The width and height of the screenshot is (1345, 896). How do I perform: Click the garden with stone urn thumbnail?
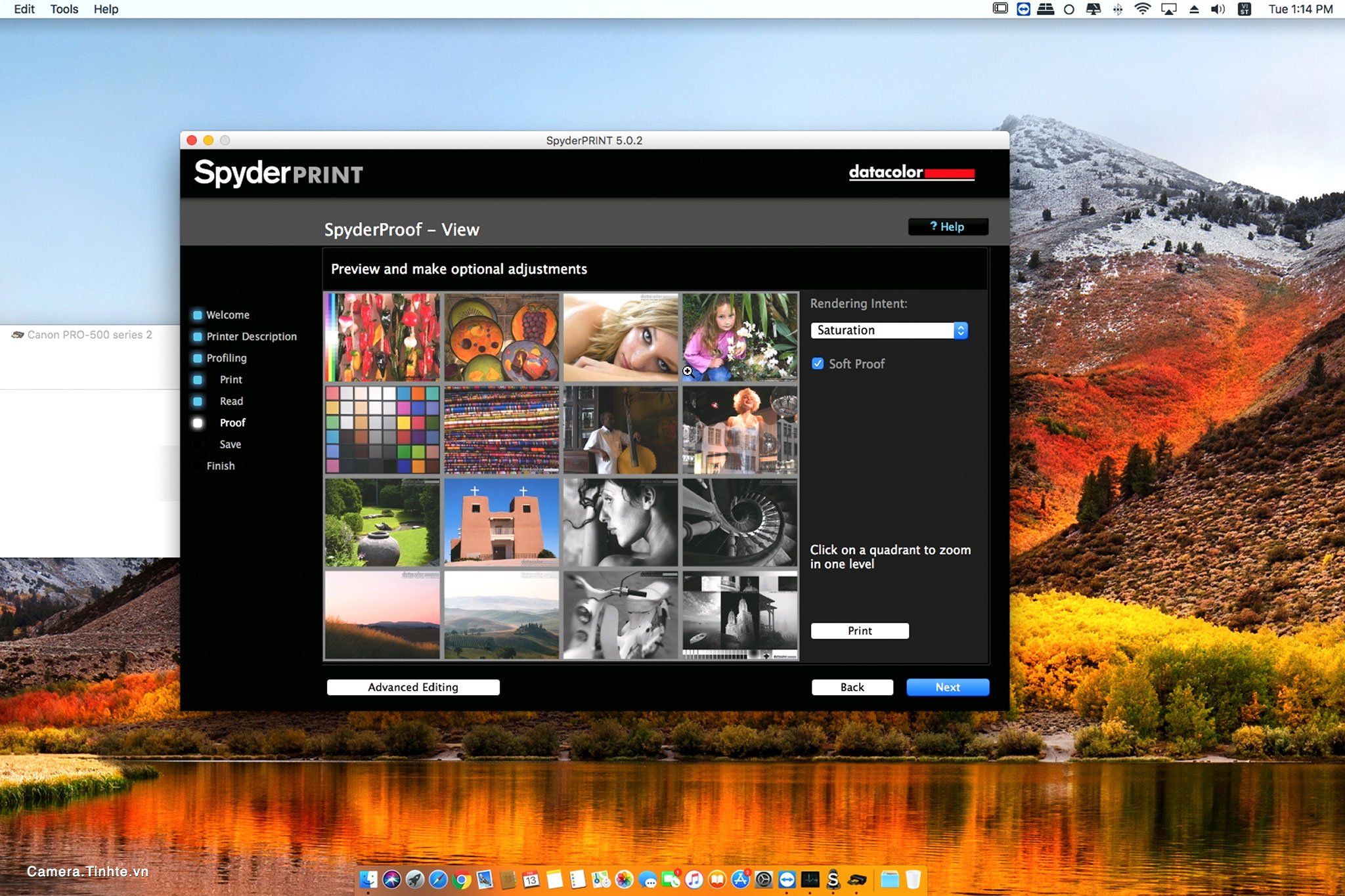tap(382, 523)
